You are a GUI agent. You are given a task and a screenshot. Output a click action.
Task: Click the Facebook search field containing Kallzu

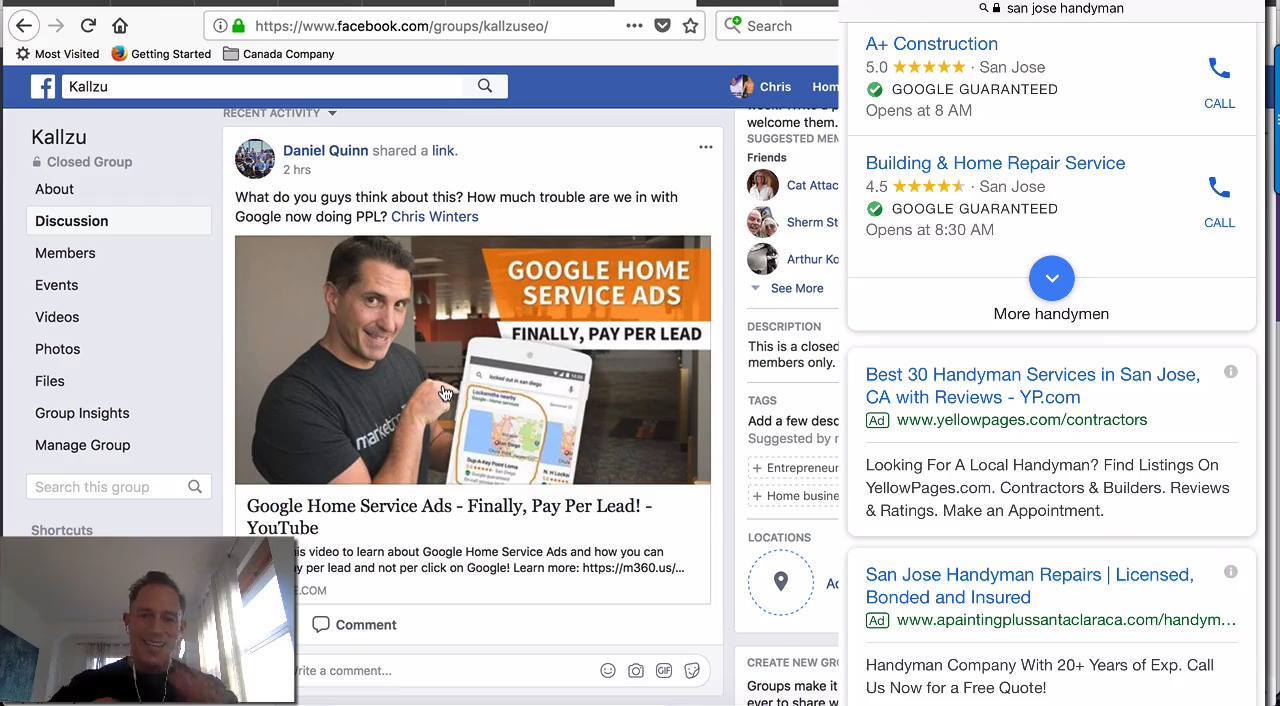(x=263, y=87)
